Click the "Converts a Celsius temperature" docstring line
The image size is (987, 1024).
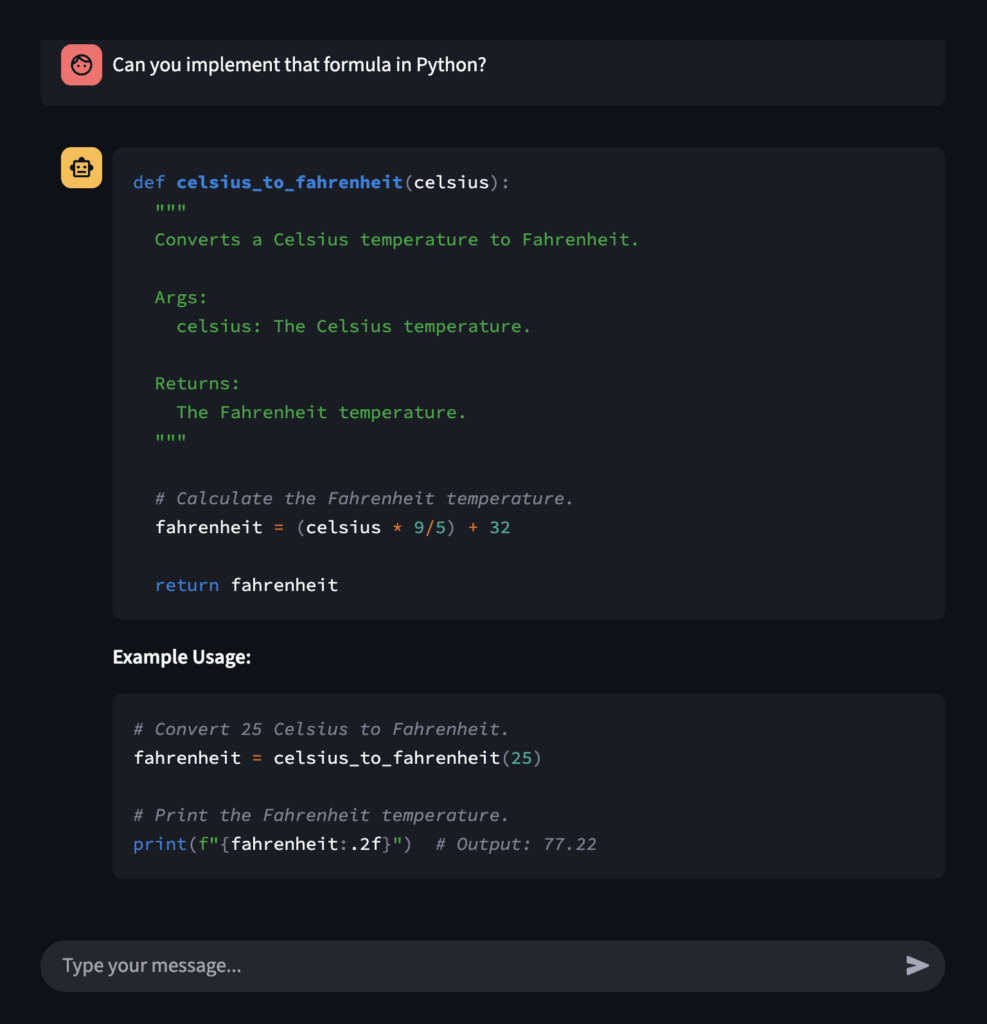396,240
